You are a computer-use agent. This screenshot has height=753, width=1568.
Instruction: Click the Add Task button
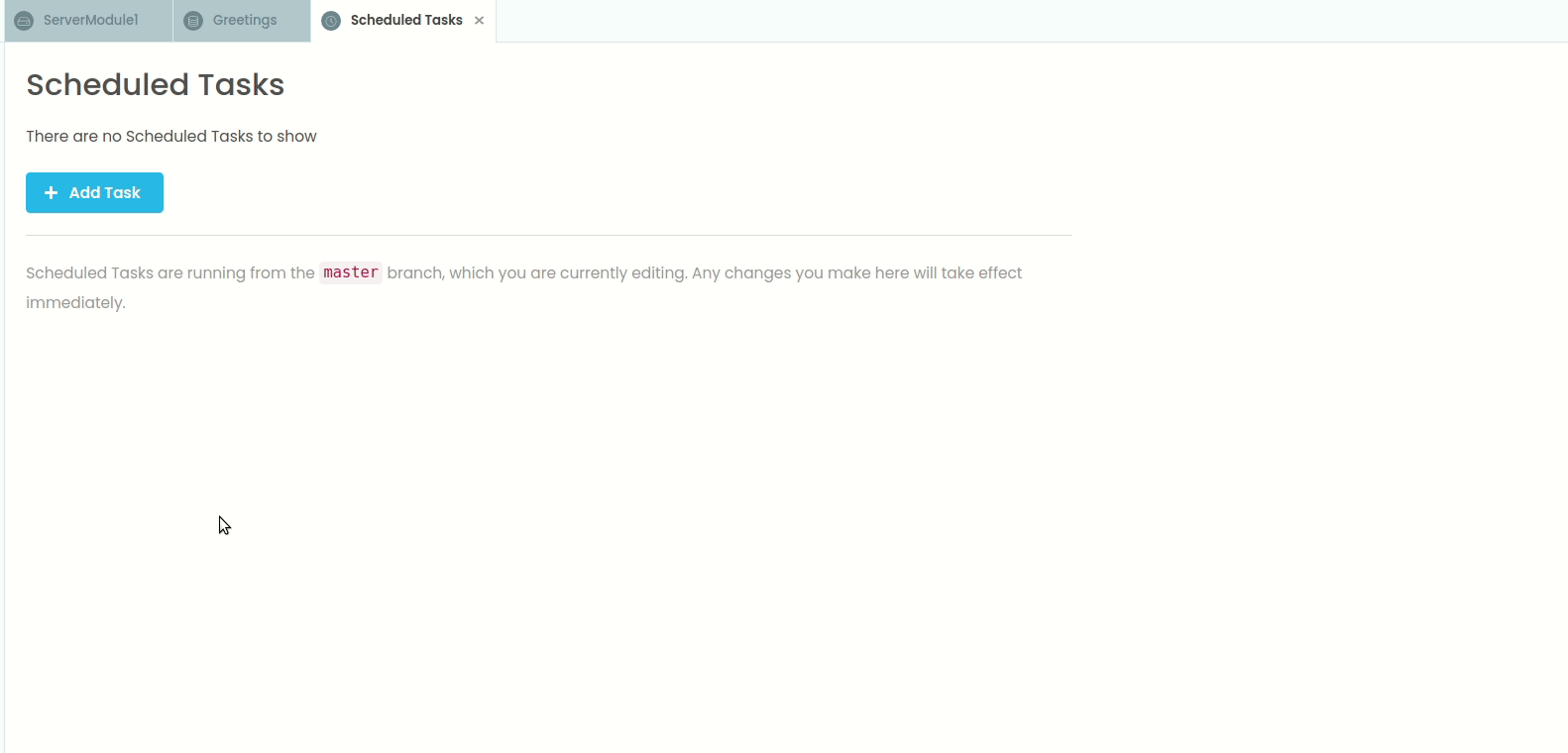(94, 193)
